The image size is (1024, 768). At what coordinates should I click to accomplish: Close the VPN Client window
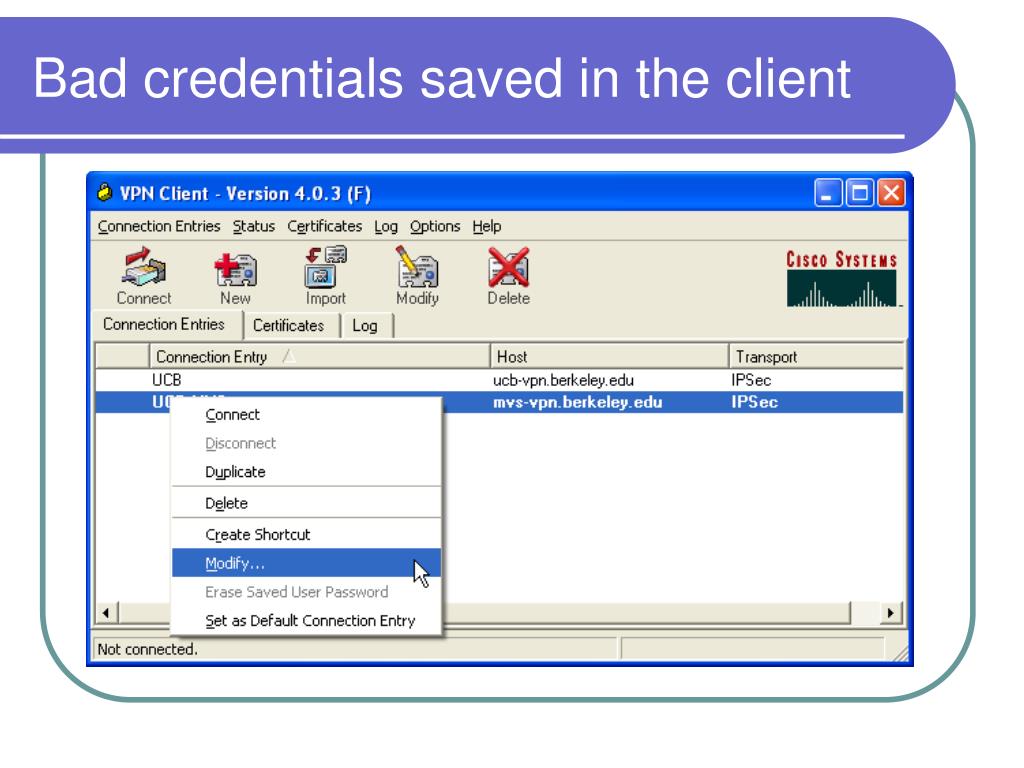click(x=891, y=193)
